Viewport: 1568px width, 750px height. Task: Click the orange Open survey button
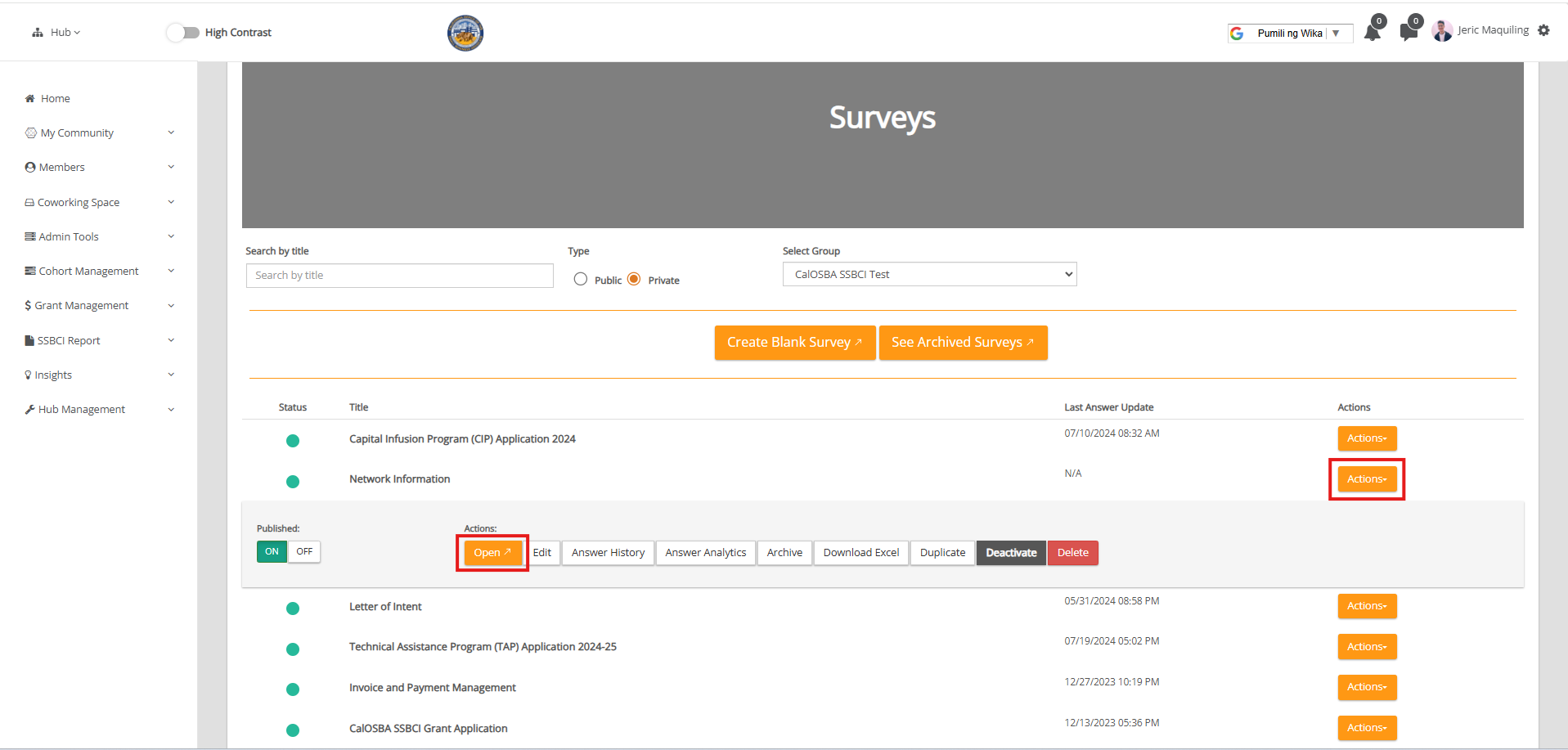click(x=492, y=553)
